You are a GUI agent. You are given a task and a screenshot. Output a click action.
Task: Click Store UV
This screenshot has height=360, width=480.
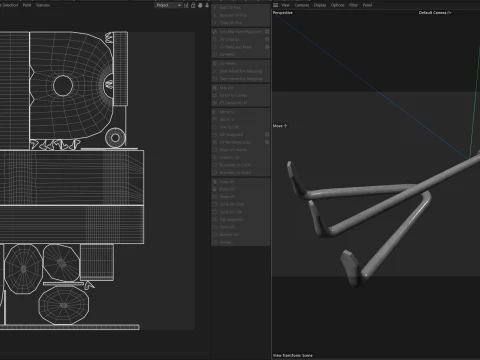click(240, 227)
